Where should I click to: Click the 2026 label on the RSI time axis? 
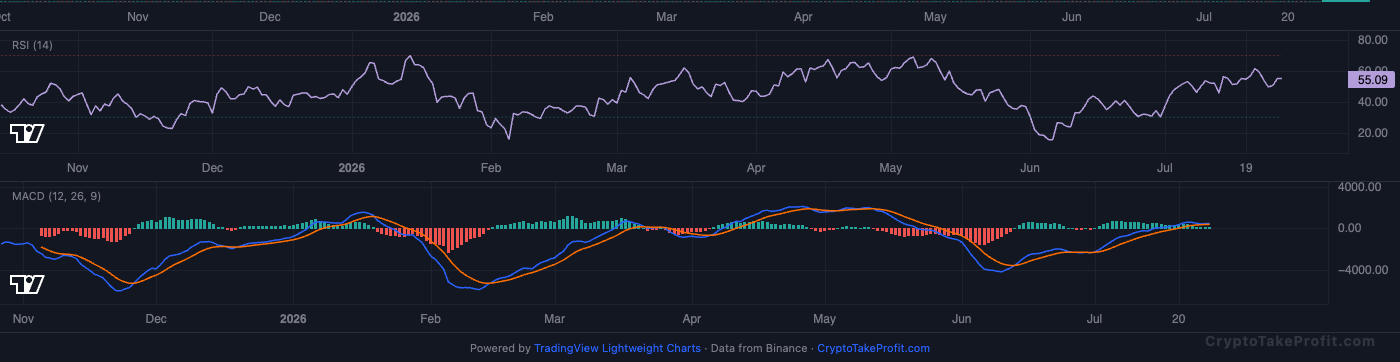(352, 168)
